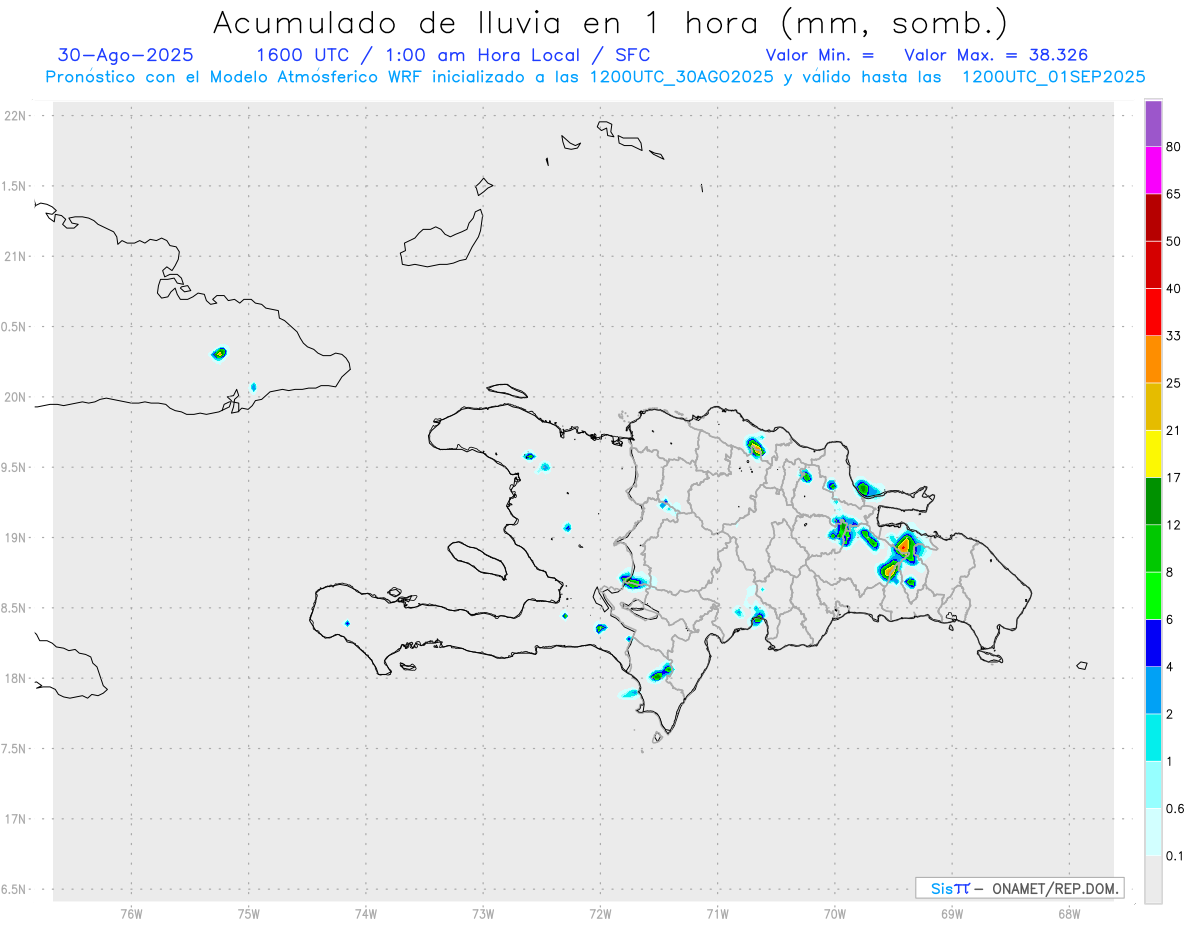Click the latitude label "20N"

click(15, 397)
